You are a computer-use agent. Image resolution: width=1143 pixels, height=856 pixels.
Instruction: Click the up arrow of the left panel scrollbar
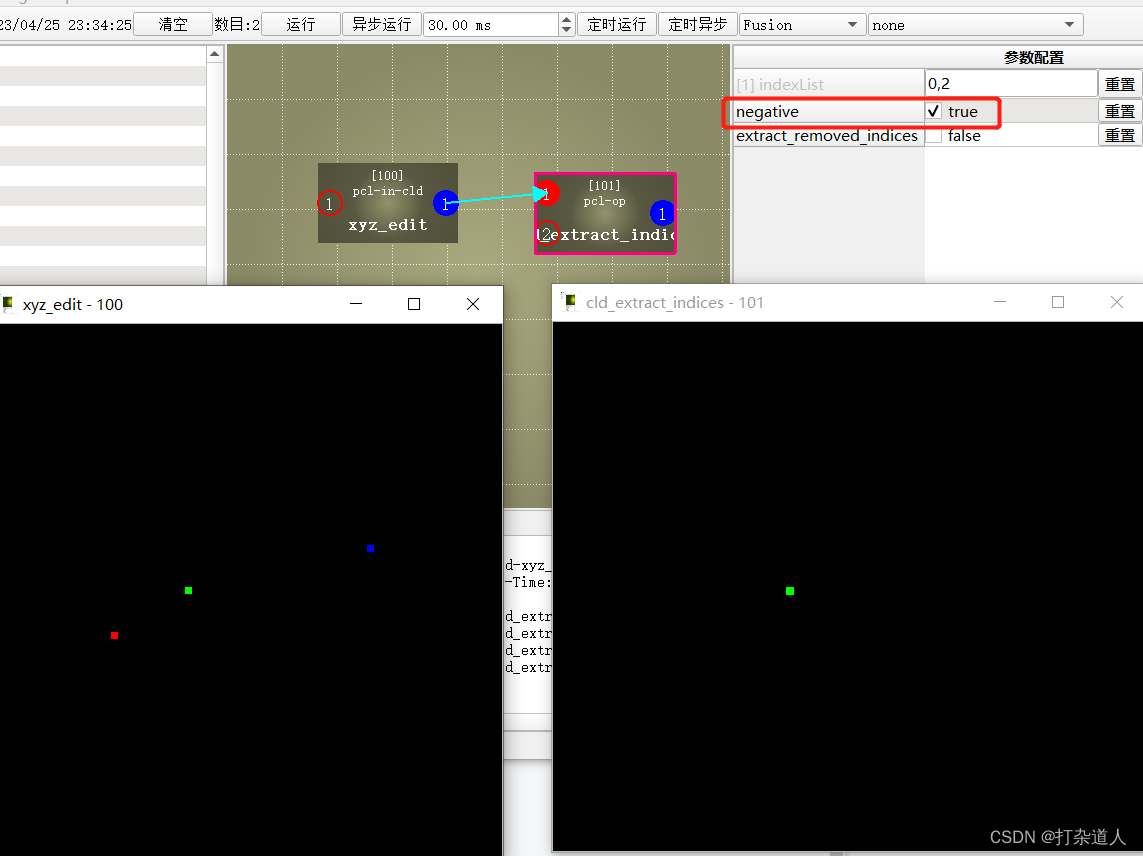pos(214,53)
